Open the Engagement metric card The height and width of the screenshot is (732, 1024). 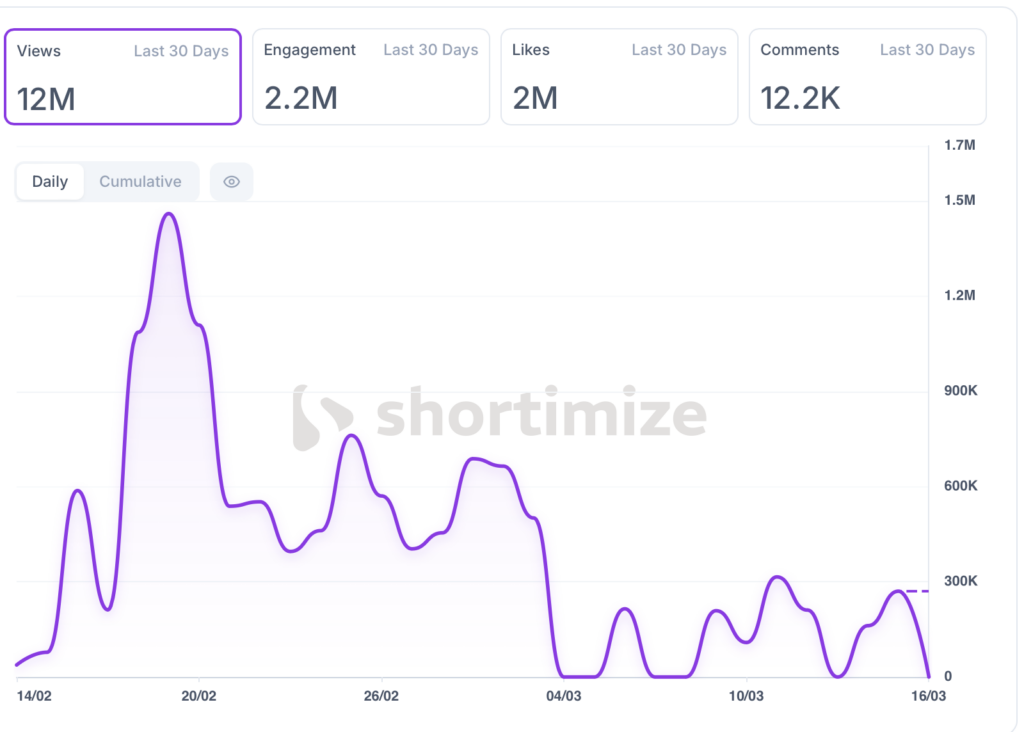[371, 77]
